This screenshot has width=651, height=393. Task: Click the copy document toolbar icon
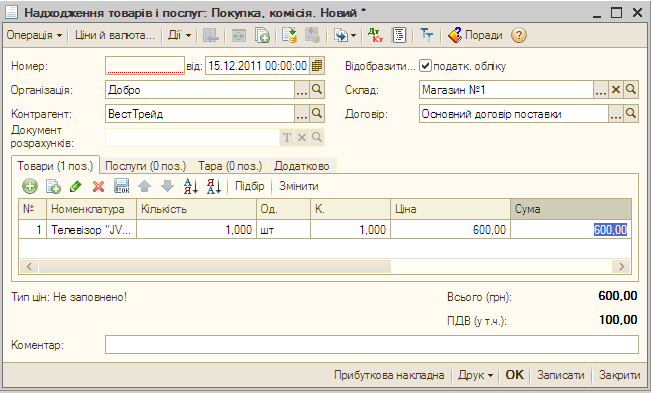tap(262, 35)
